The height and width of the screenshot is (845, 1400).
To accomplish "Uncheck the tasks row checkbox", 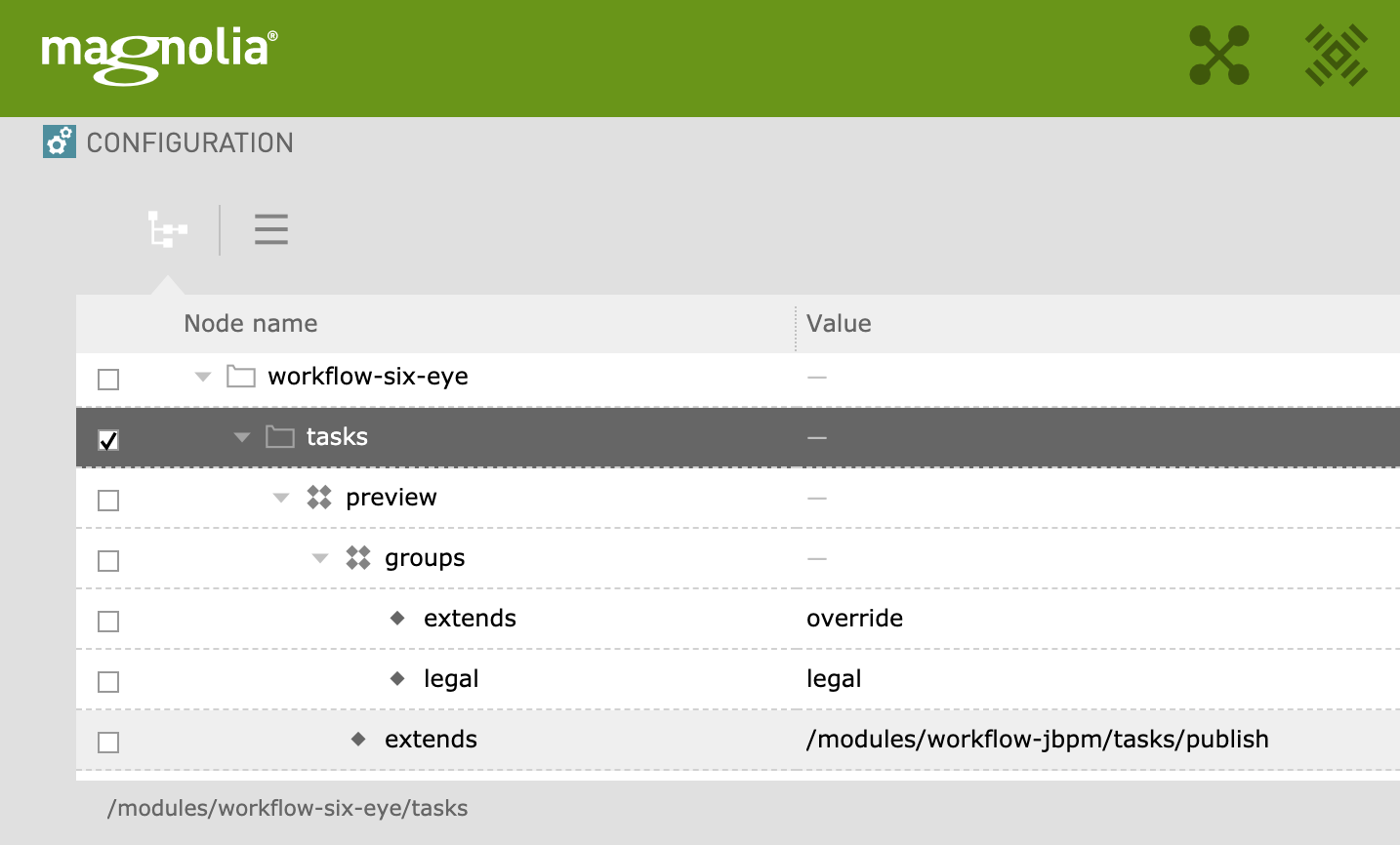I will pyautogui.click(x=108, y=440).
